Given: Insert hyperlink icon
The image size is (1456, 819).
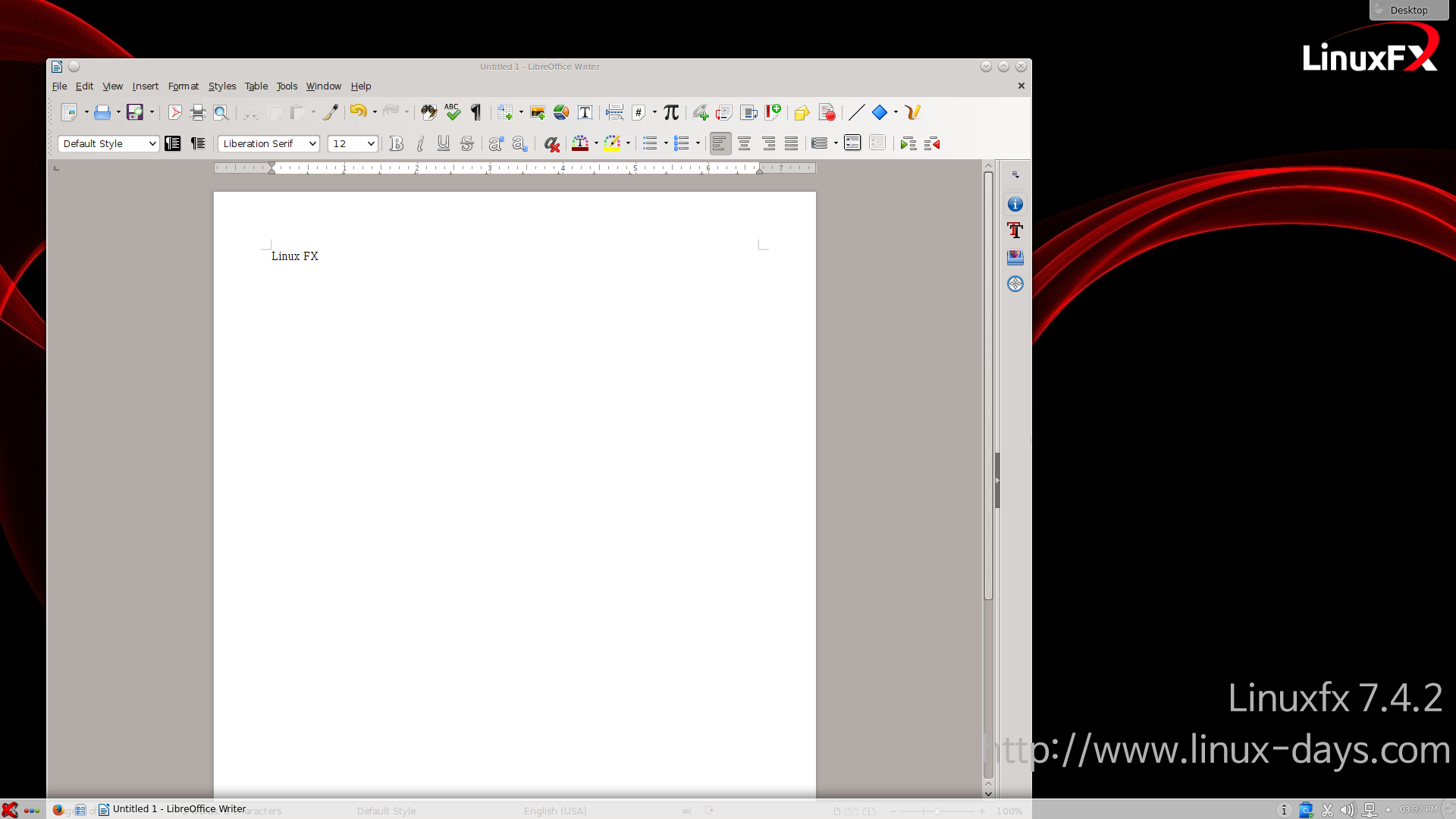Looking at the screenshot, I should [x=701, y=112].
